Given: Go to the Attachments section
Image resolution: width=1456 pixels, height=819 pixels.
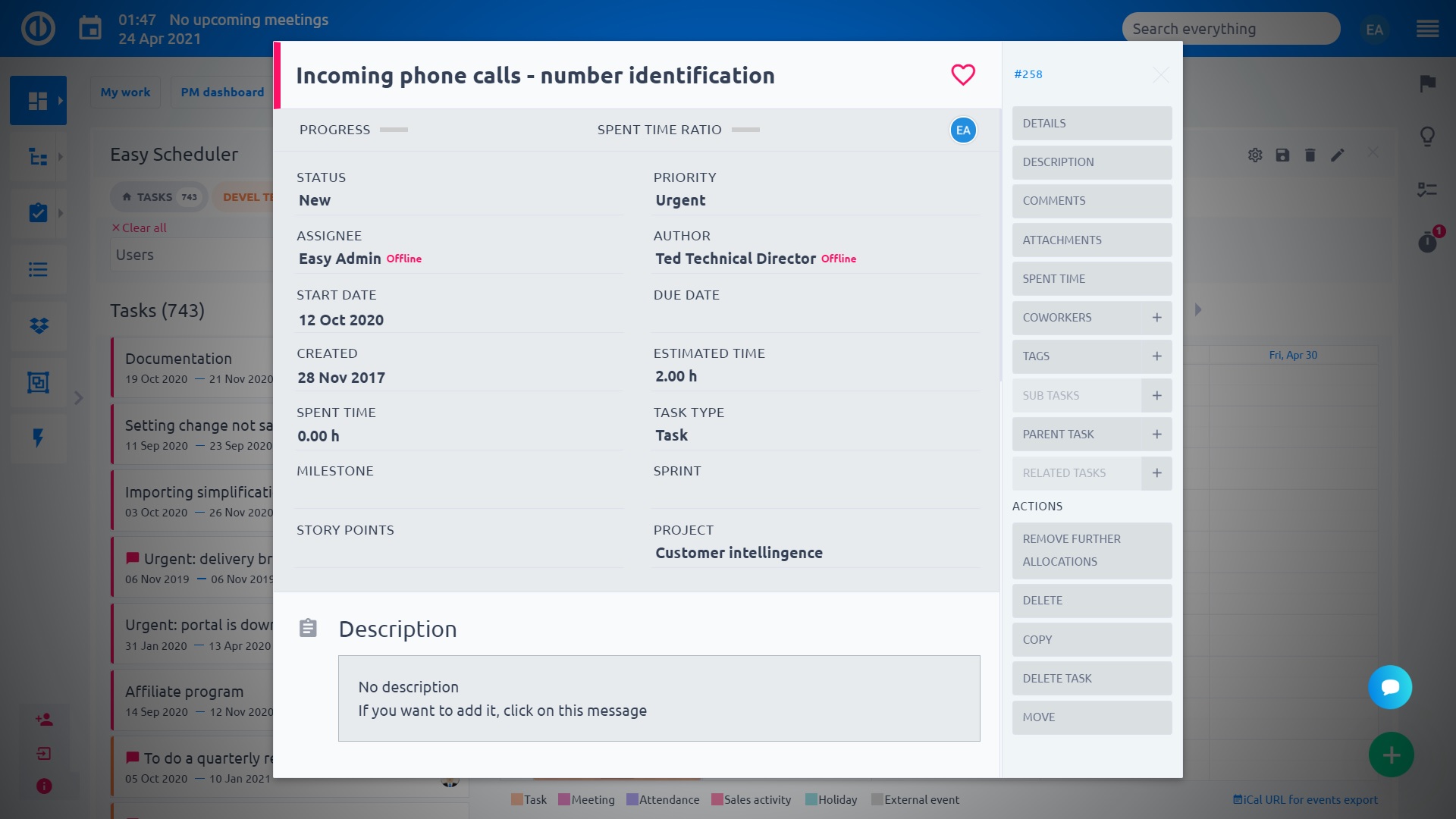Looking at the screenshot, I should (x=1091, y=240).
